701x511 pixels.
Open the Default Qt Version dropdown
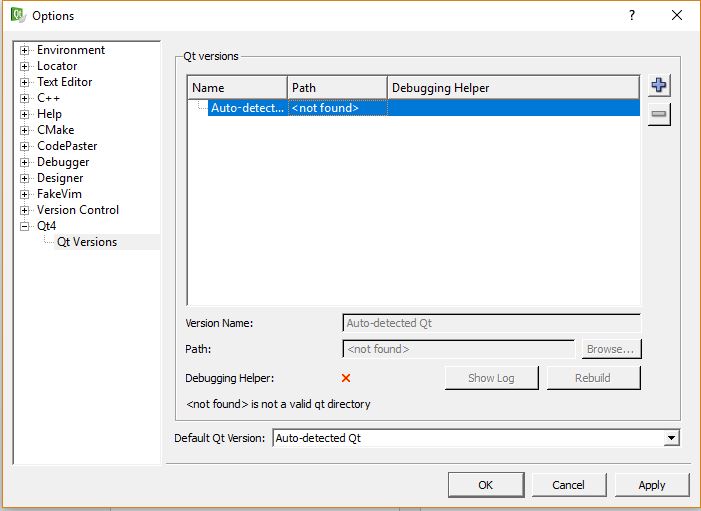pyautogui.click(x=476, y=438)
